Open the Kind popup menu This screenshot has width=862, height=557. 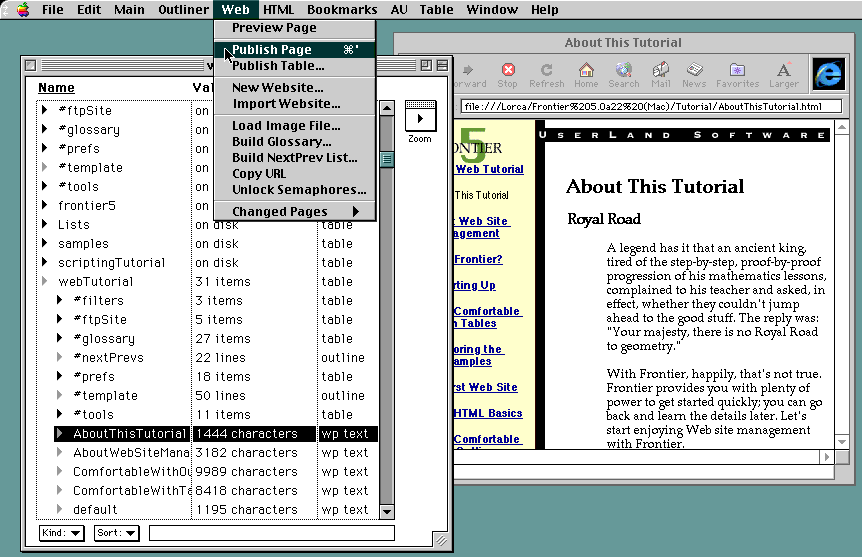[x=62, y=533]
